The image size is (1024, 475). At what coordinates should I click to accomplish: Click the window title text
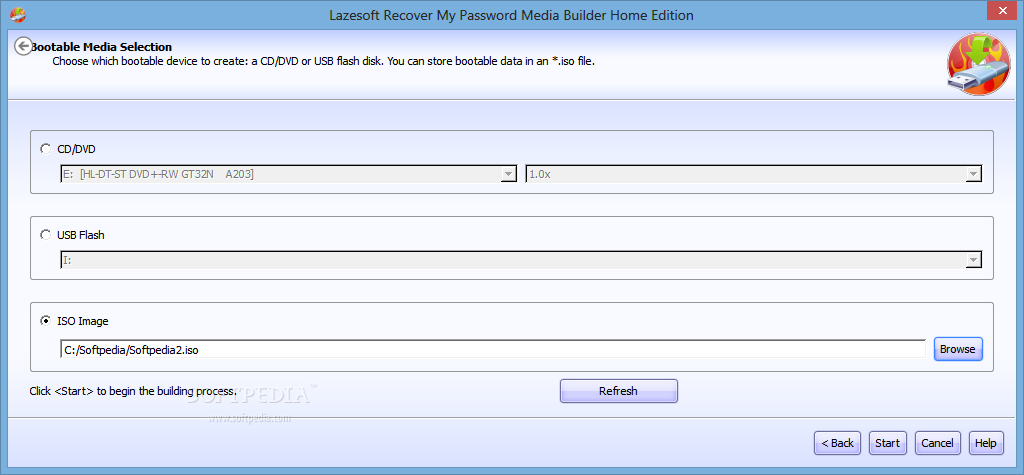click(x=511, y=14)
